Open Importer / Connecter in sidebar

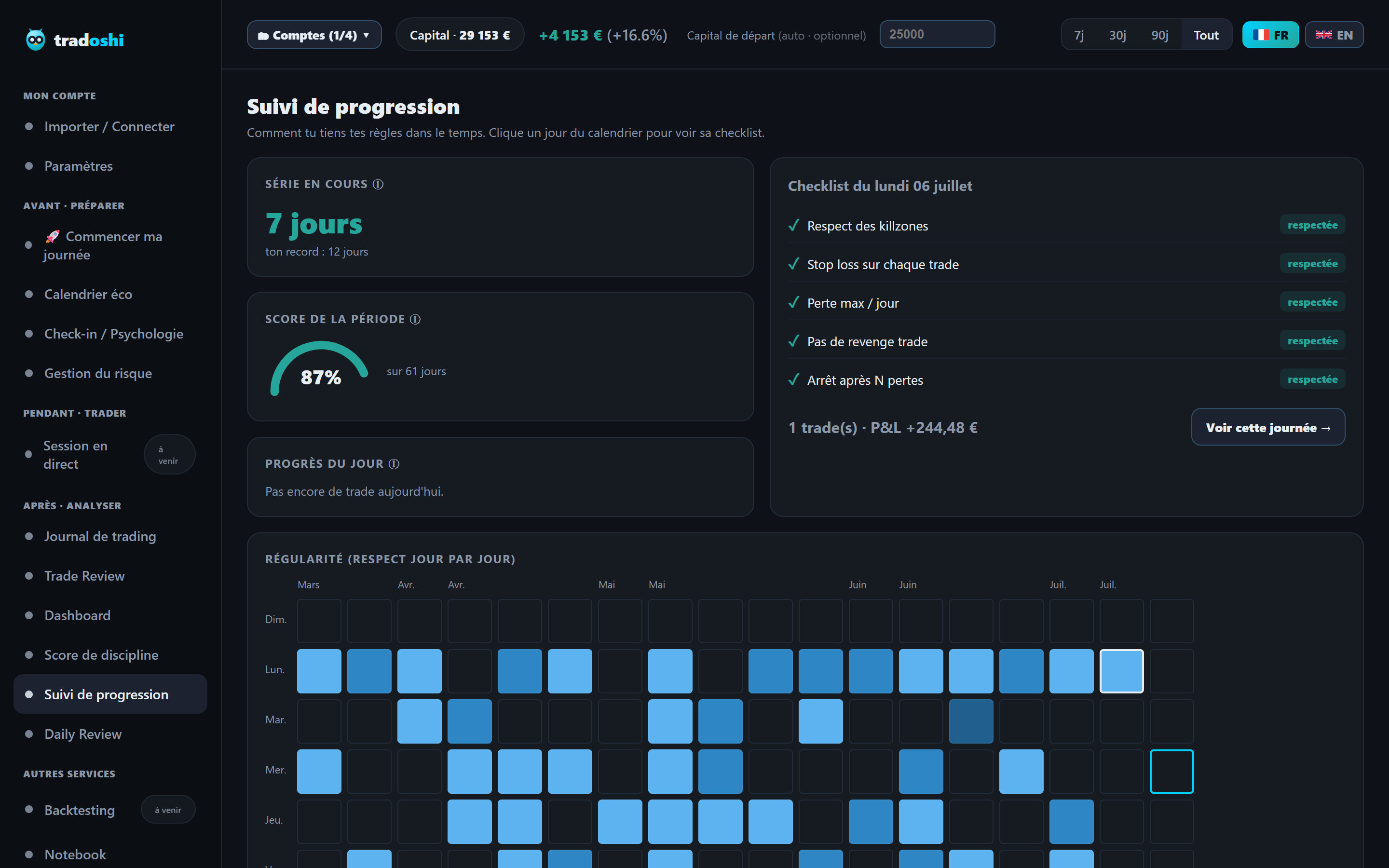click(109, 126)
